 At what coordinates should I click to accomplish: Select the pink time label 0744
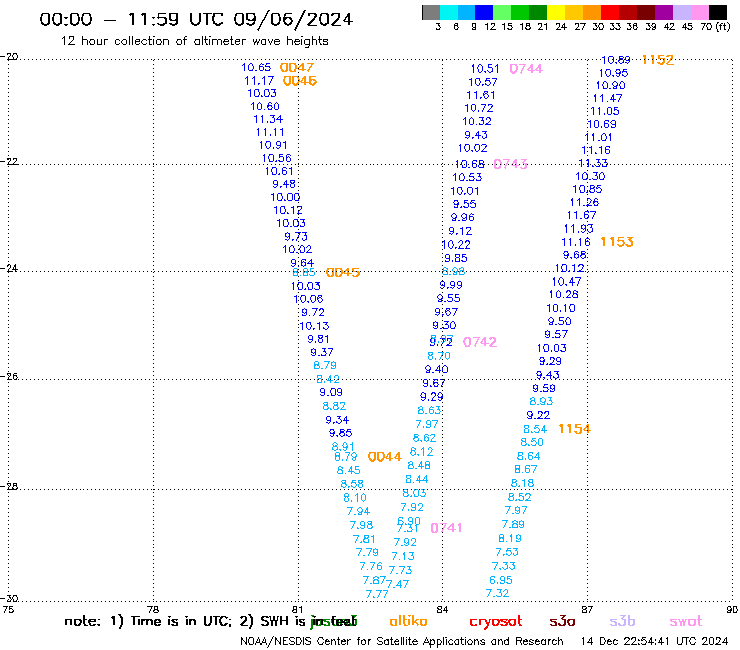(526, 69)
